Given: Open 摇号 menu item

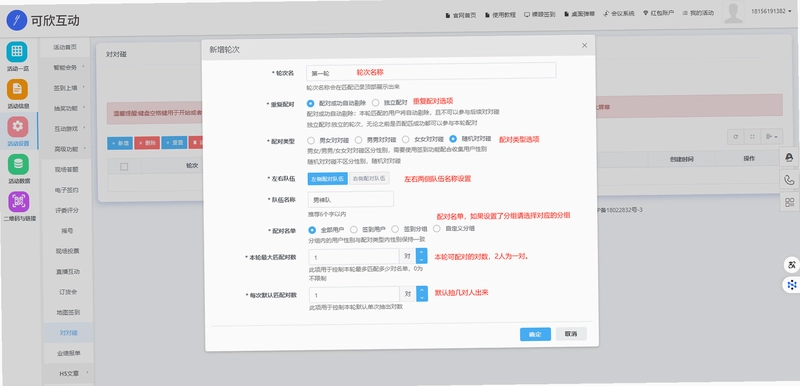Looking at the screenshot, I should (67, 230).
